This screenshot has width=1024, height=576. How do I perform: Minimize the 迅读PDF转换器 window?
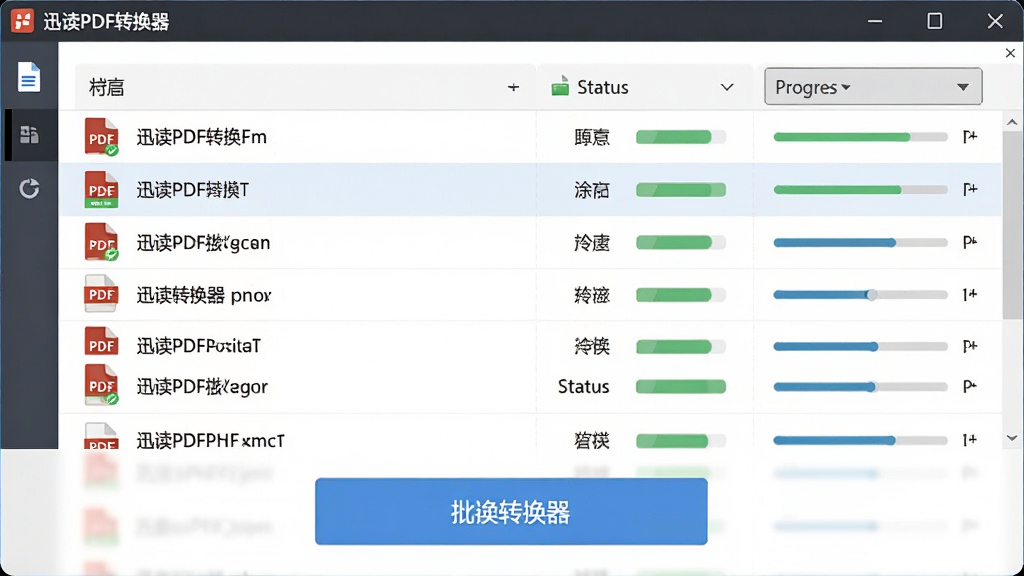875,21
